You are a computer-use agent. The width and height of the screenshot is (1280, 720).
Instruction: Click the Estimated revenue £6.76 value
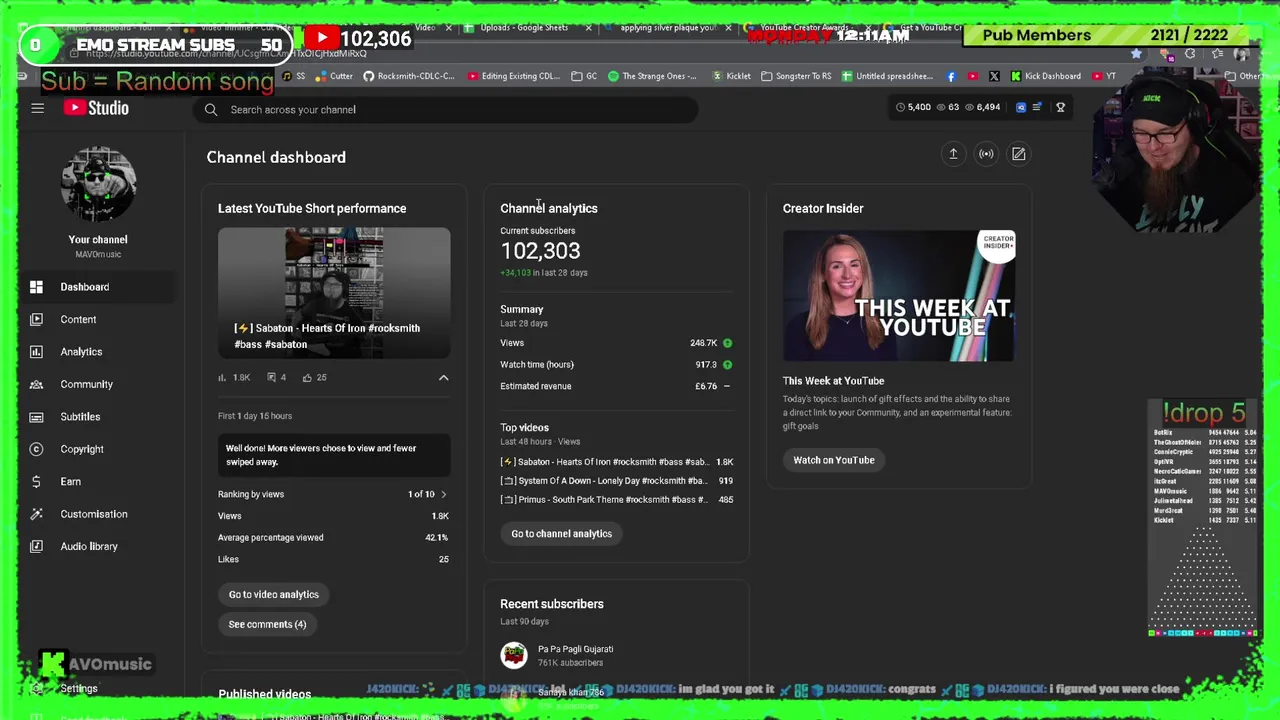(706, 386)
